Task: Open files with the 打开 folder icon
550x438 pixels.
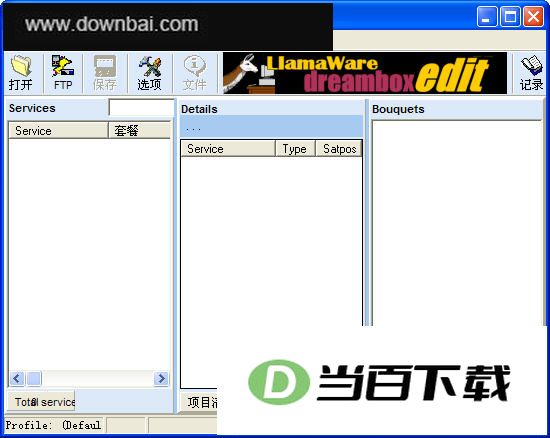Action: (x=22, y=73)
